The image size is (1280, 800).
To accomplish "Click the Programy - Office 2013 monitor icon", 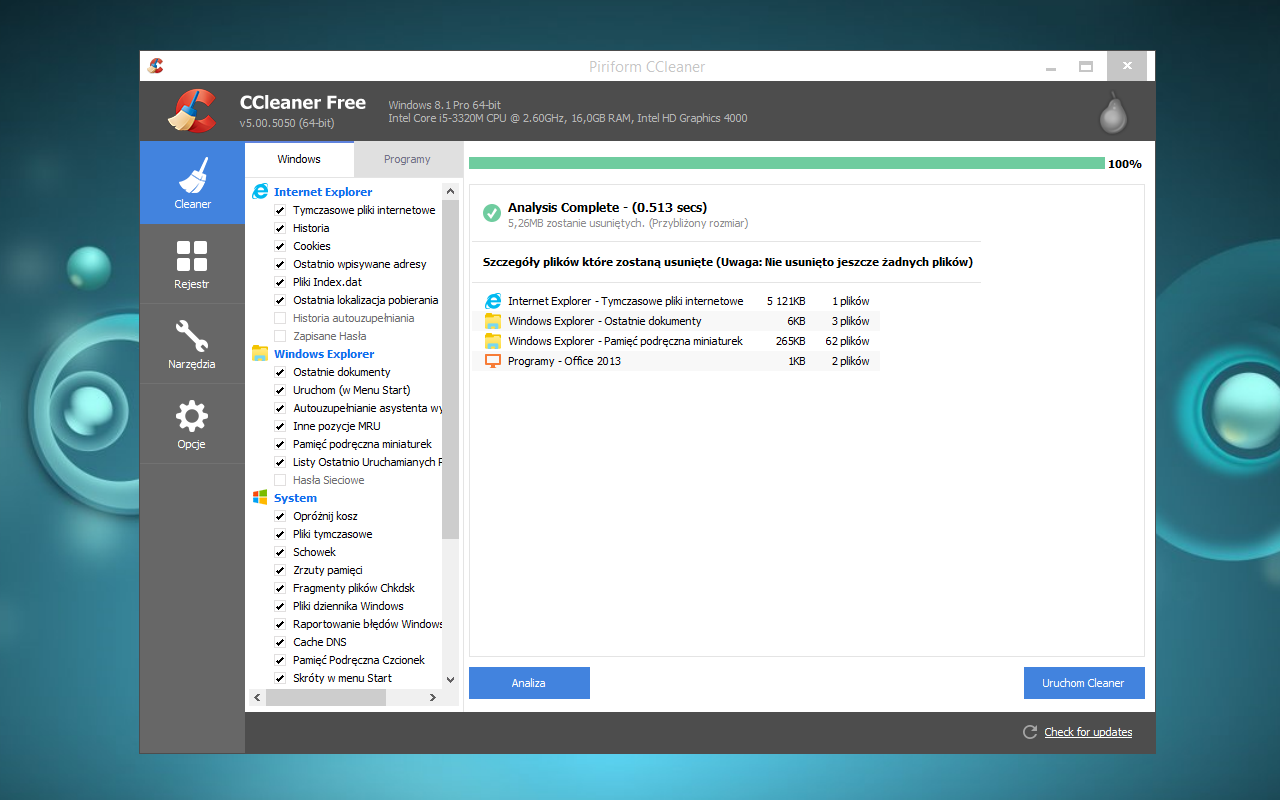I will click(493, 361).
